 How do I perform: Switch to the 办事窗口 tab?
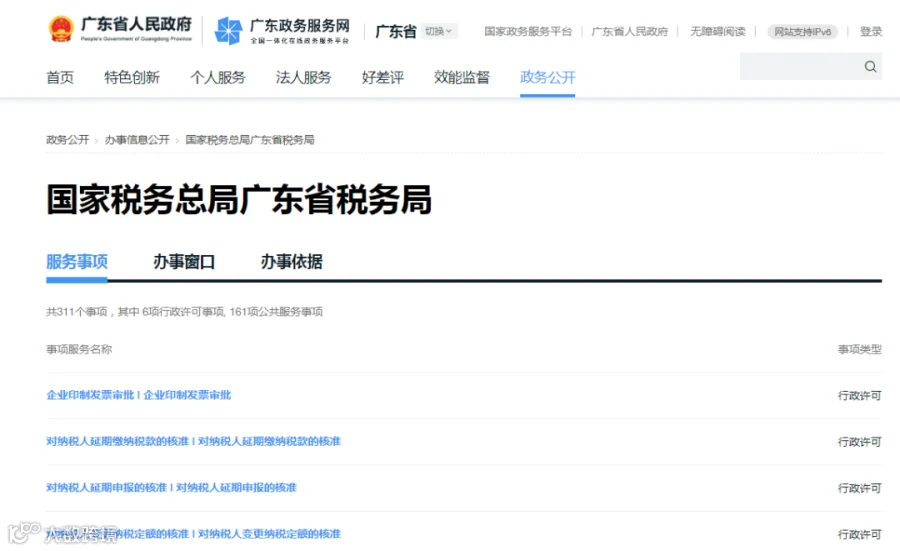184,262
